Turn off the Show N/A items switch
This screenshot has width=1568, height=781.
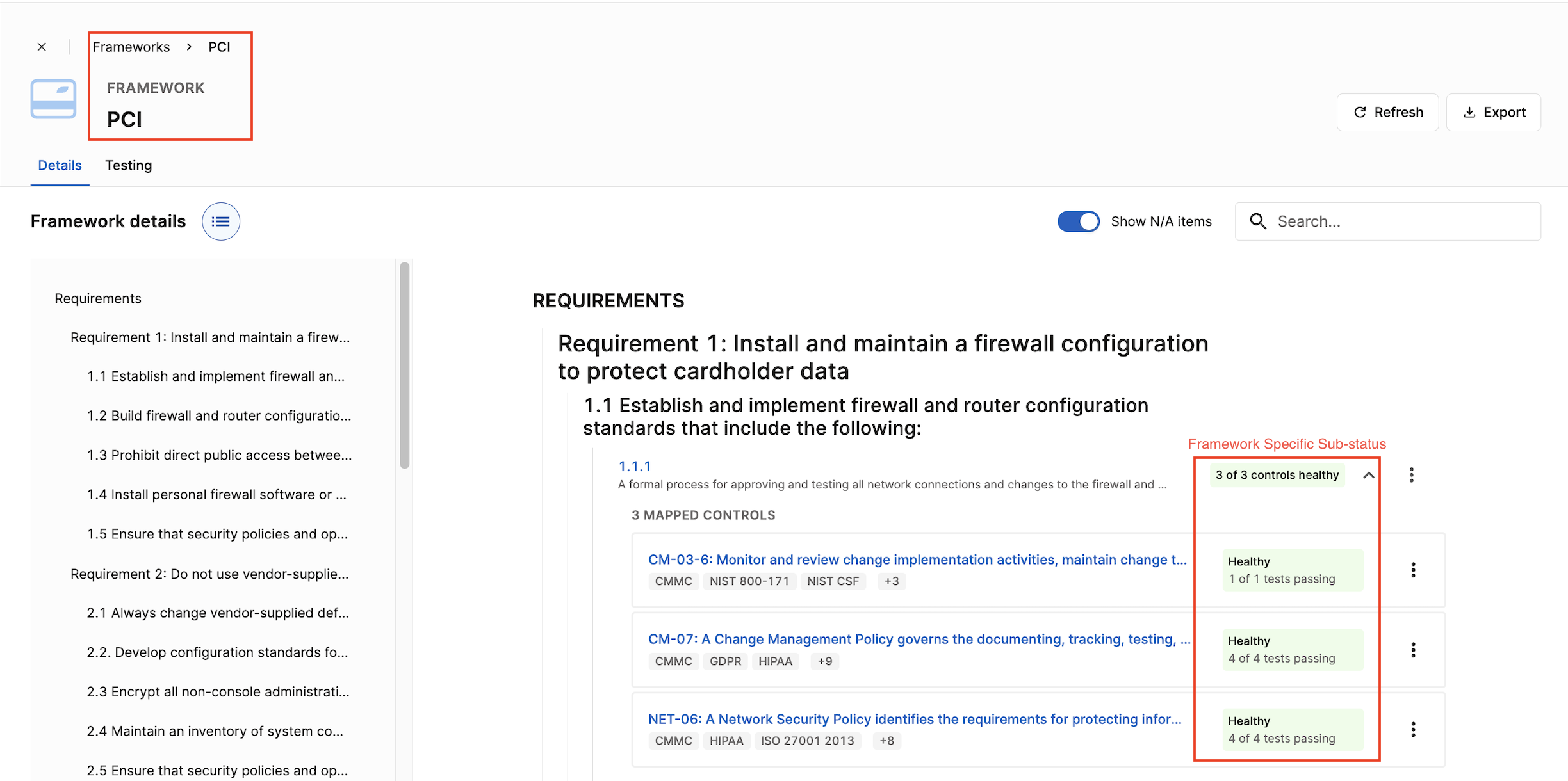click(1079, 221)
